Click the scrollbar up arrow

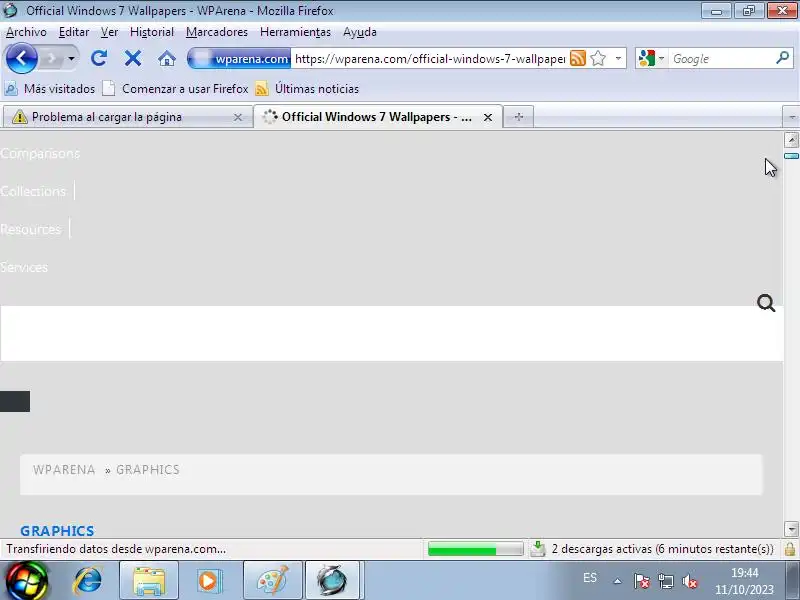[791, 140]
